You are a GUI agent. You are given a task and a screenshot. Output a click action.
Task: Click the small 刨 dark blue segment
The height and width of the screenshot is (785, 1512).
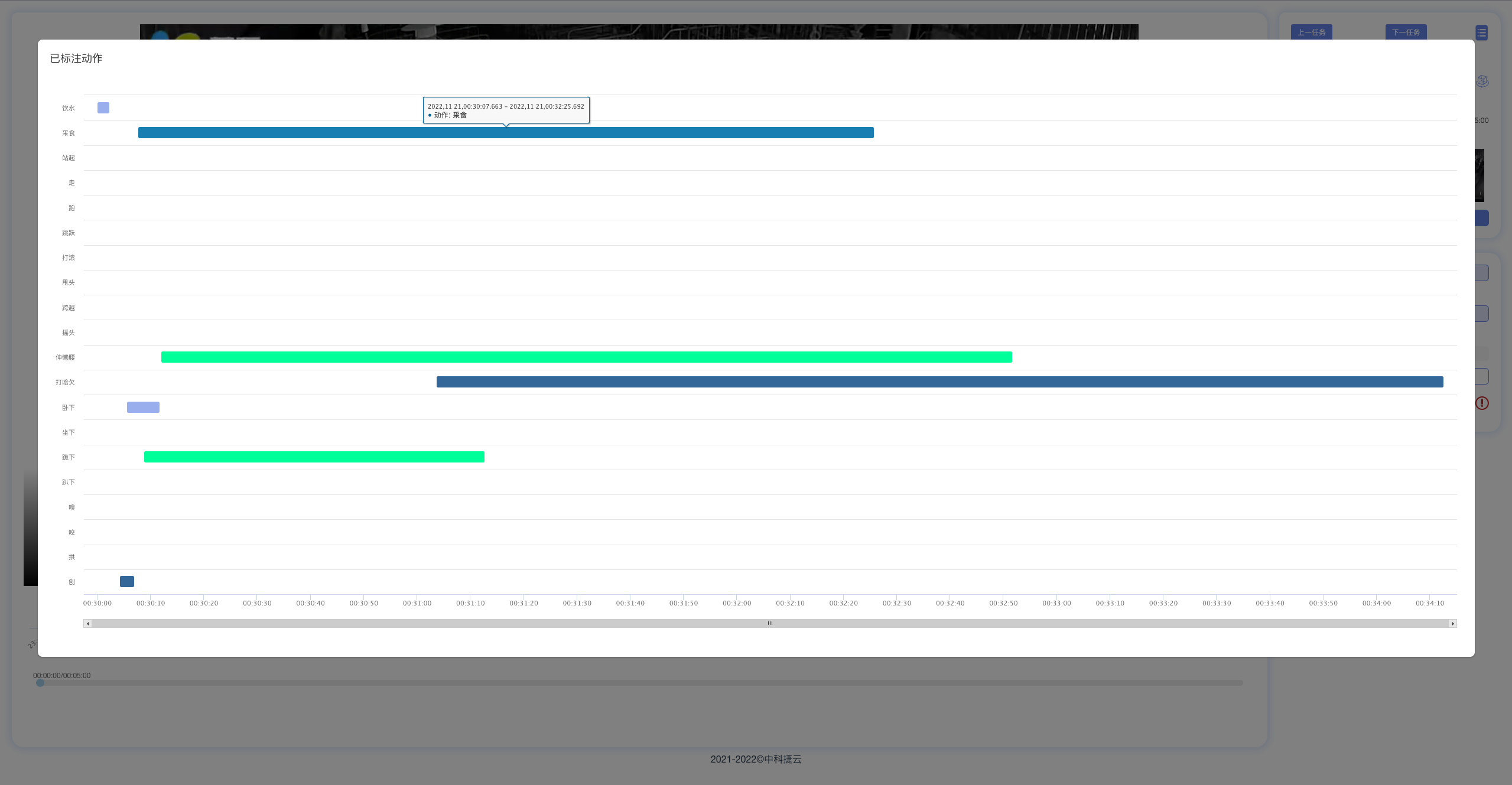127,582
